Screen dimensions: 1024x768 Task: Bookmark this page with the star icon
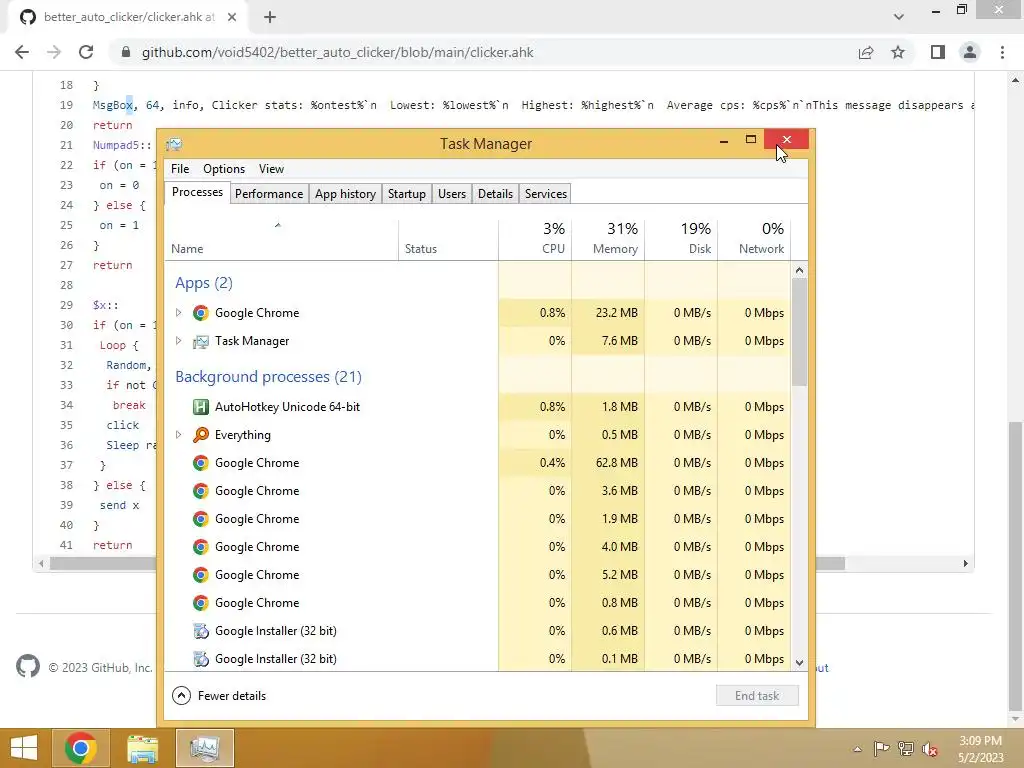898,52
